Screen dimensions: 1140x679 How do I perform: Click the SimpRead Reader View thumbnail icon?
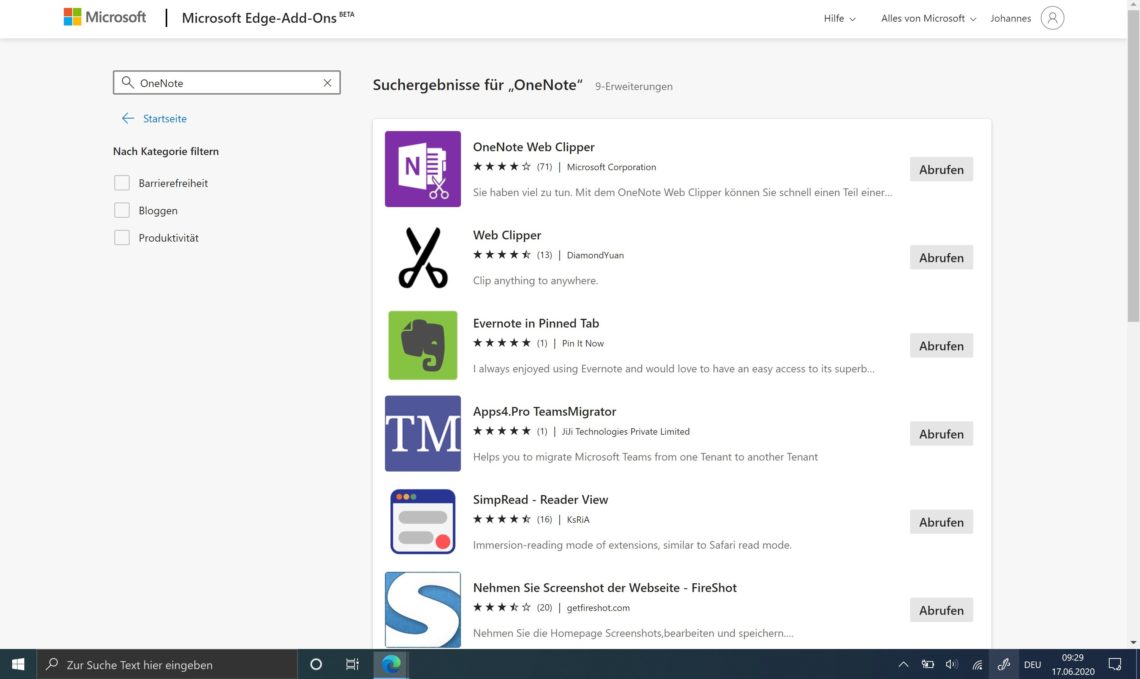tap(422, 521)
